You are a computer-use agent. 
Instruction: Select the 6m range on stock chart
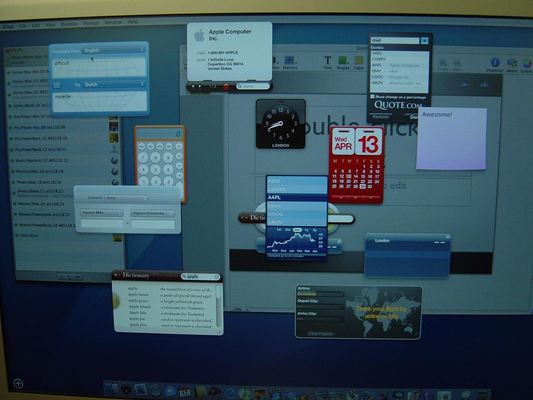click(x=297, y=230)
